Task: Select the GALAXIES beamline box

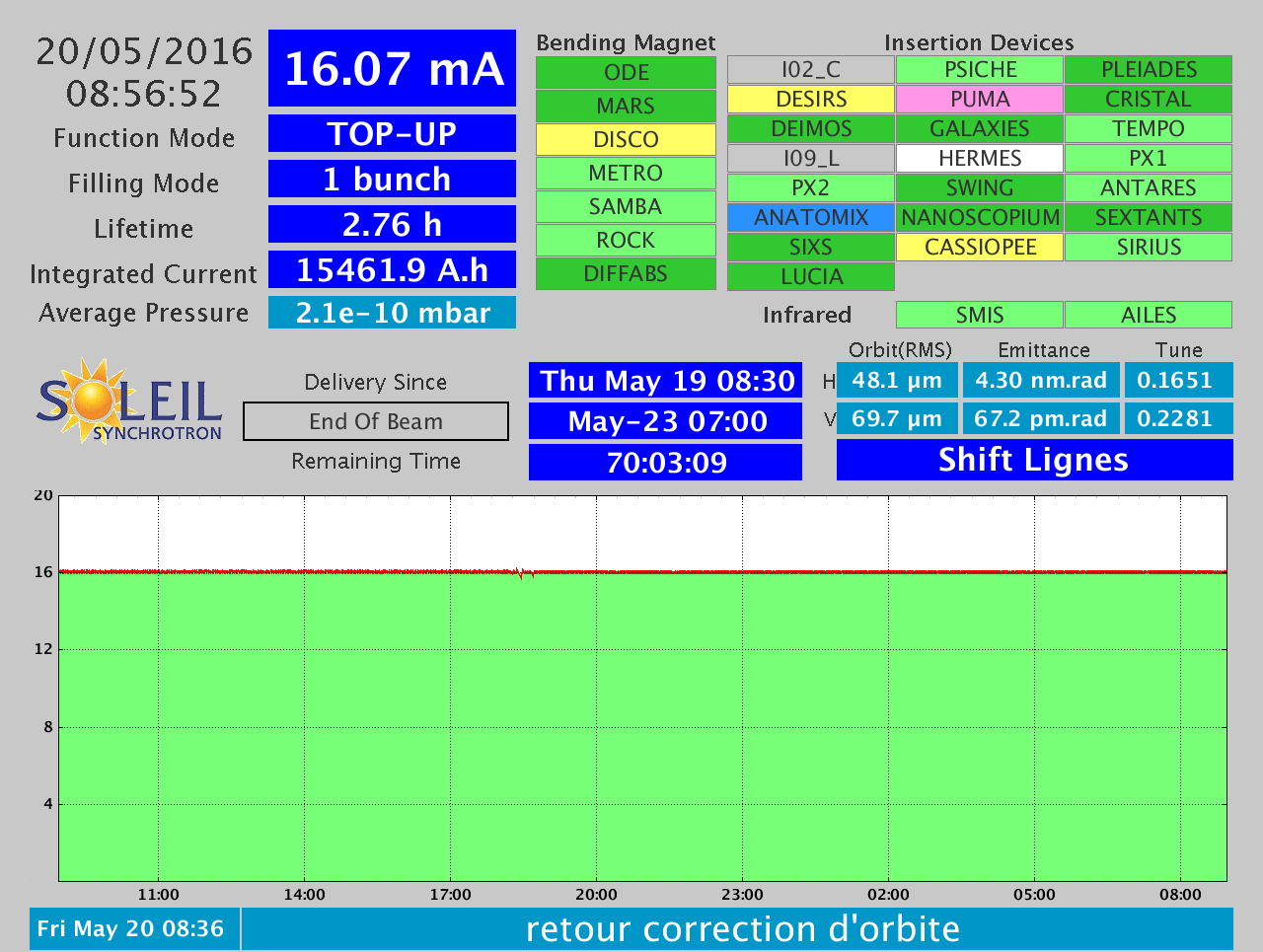Action: tap(980, 129)
